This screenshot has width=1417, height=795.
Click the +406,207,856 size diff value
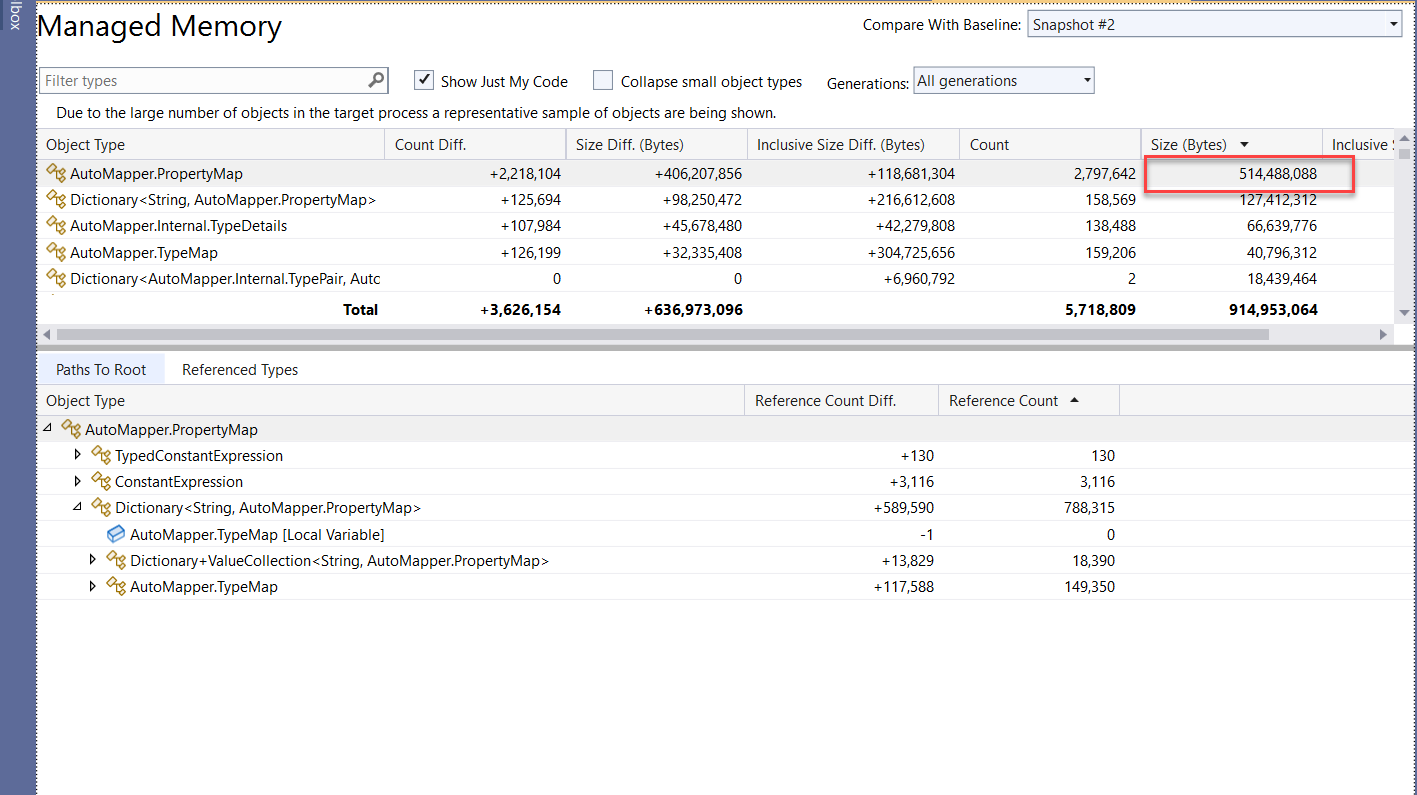click(x=698, y=173)
